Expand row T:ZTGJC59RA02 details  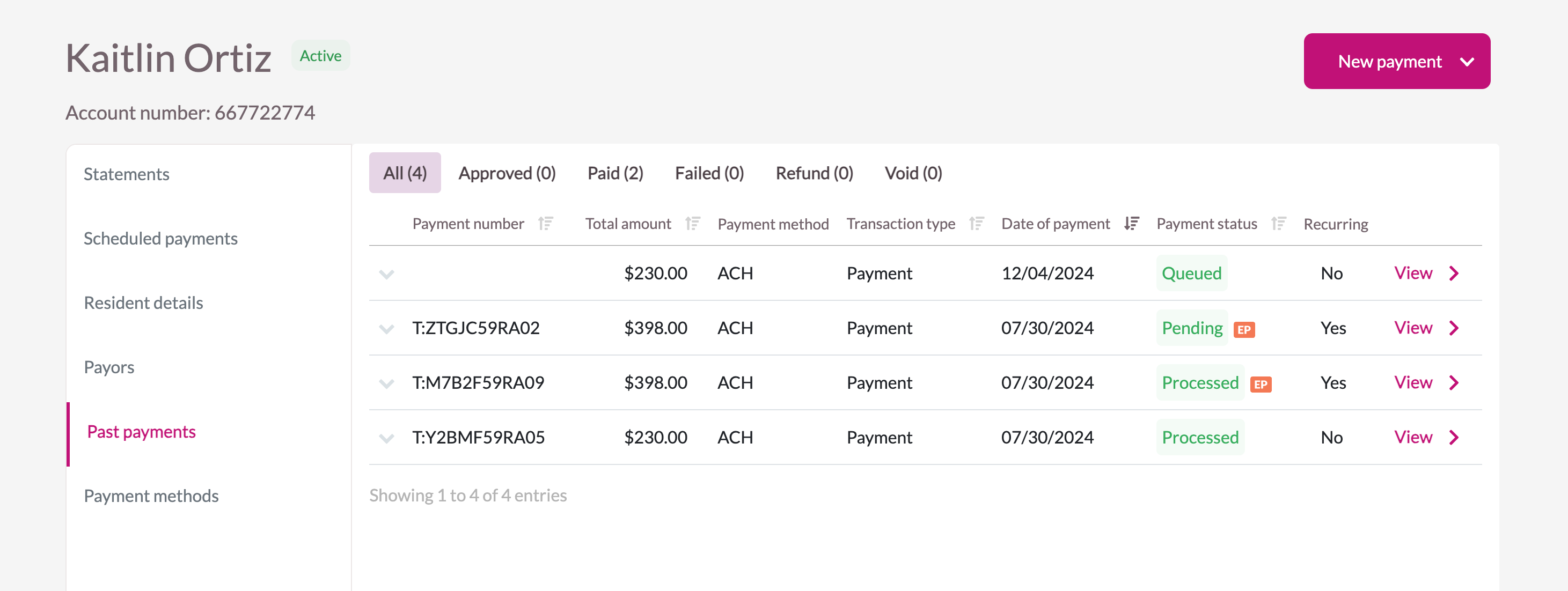click(x=386, y=329)
